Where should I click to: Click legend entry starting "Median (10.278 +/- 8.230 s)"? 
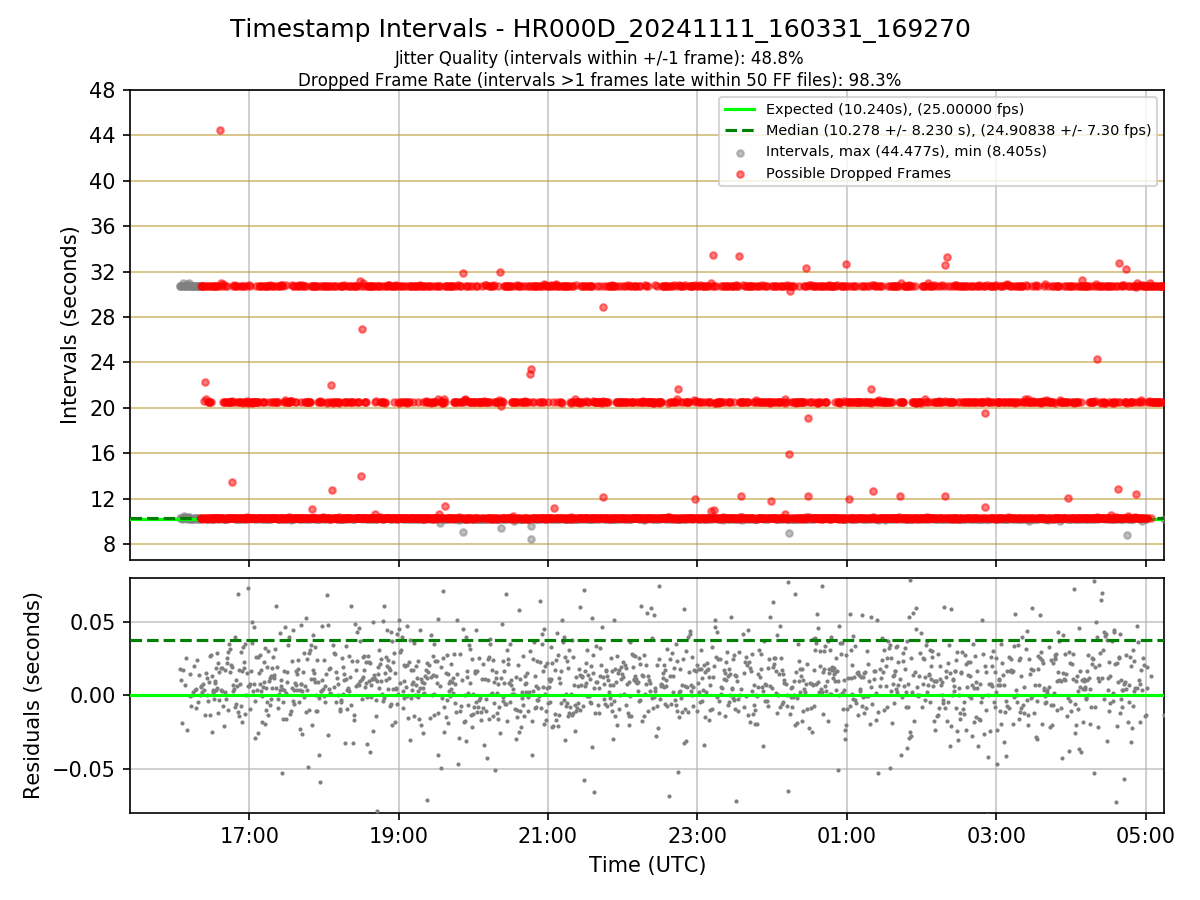(958, 130)
